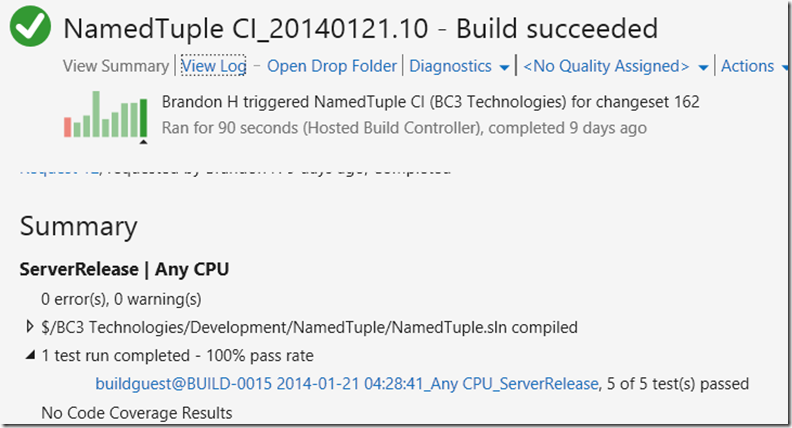The height and width of the screenshot is (428, 792).
Task: Click the green build succeeded checkmark icon
Action: click(x=30, y=26)
